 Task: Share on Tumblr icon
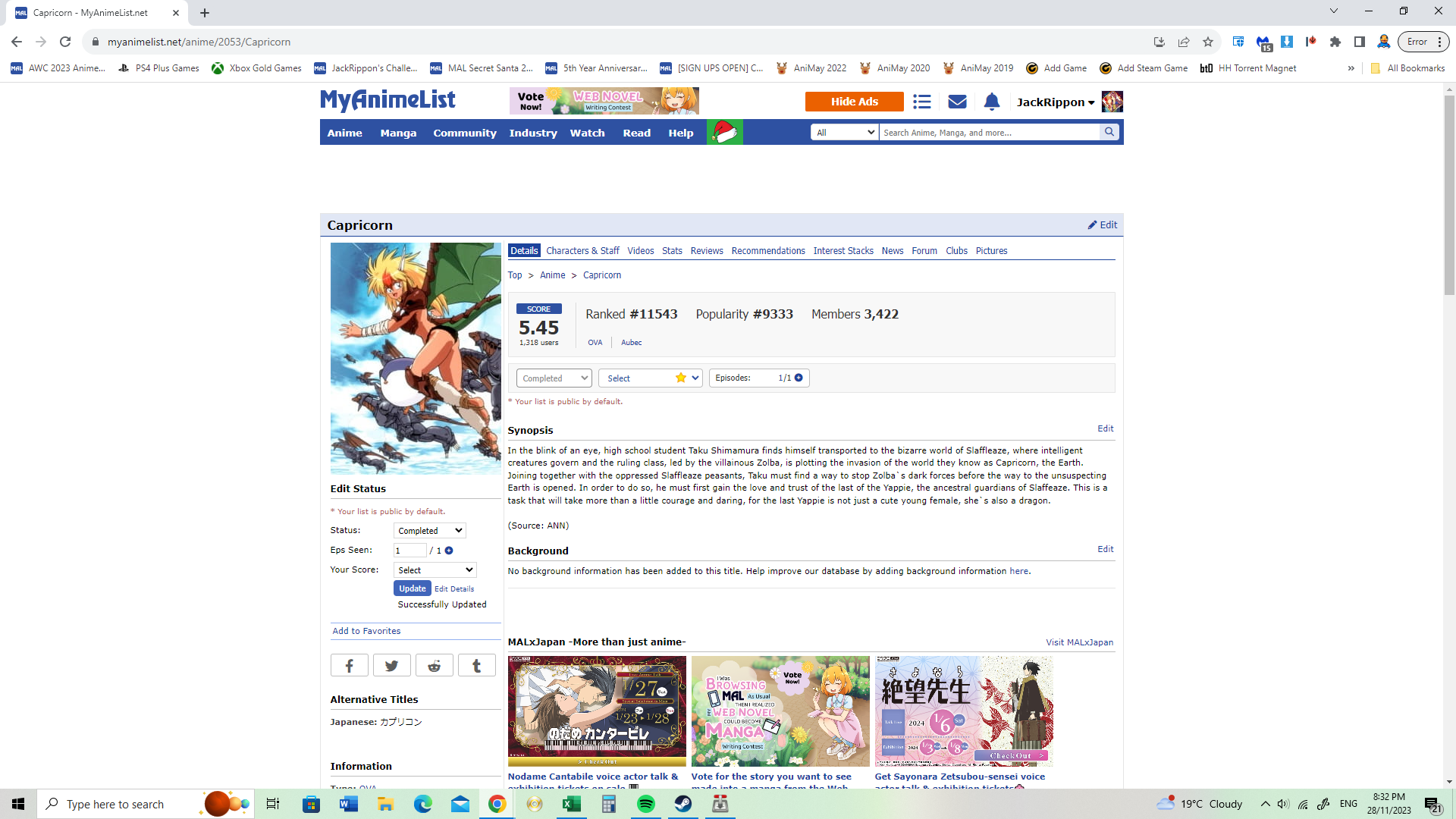coord(477,666)
